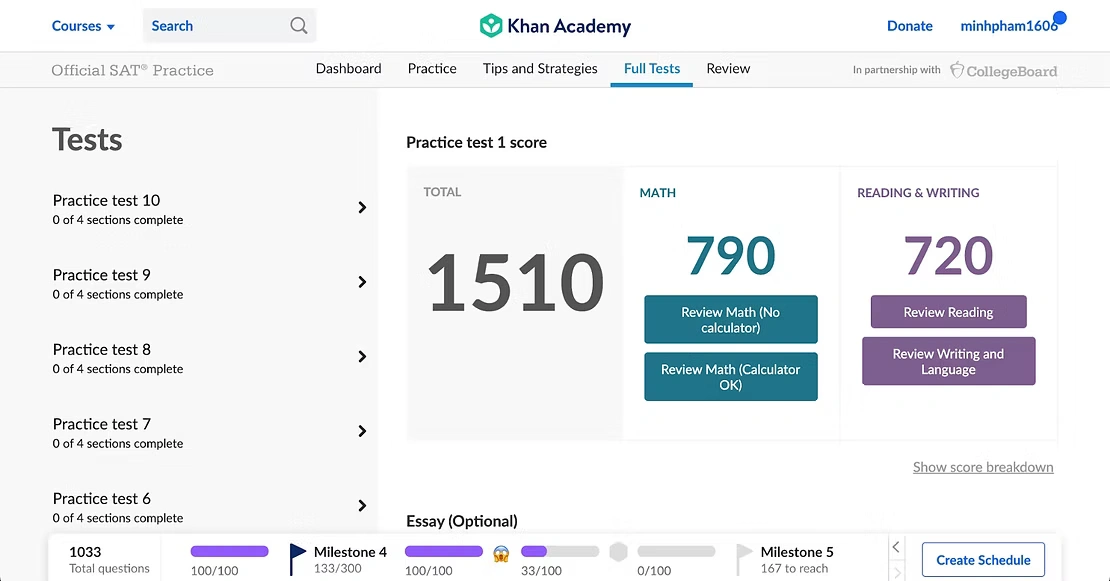
Task: Click the gray Milestone 5 flag
Action: pos(743,559)
